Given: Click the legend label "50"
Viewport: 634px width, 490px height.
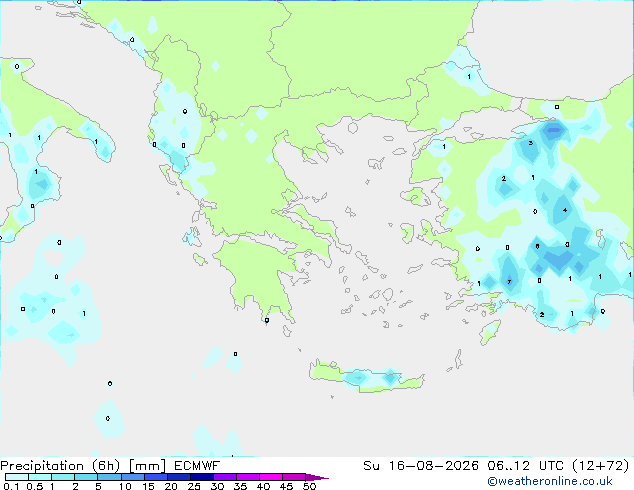Looking at the screenshot, I should pyautogui.click(x=309, y=486).
